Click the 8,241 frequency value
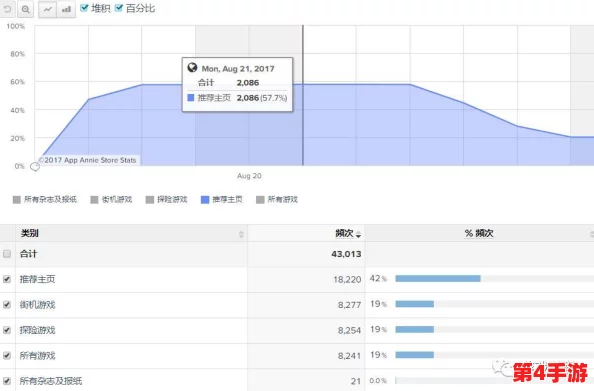 349,356
